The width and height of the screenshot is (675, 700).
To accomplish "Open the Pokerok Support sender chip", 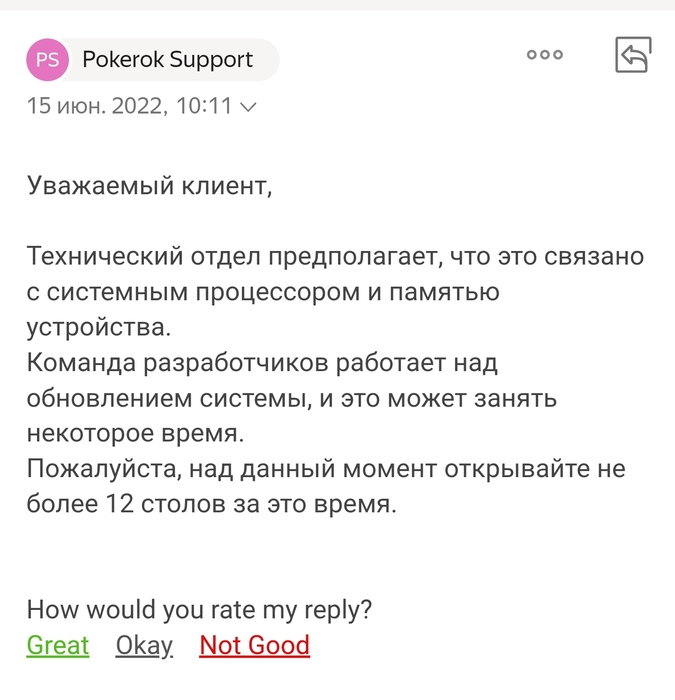I will point(167,60).
